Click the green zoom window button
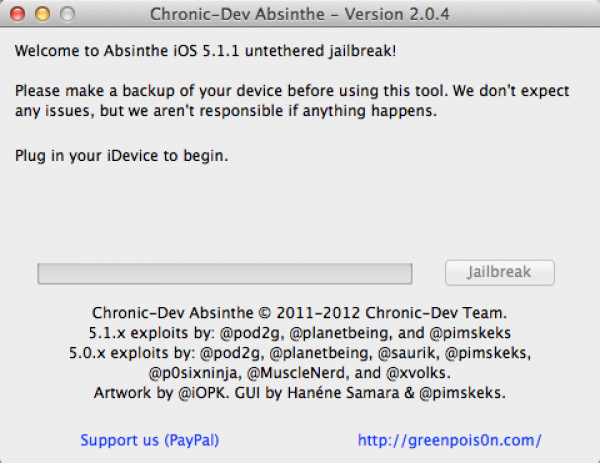 pos(66,15)
